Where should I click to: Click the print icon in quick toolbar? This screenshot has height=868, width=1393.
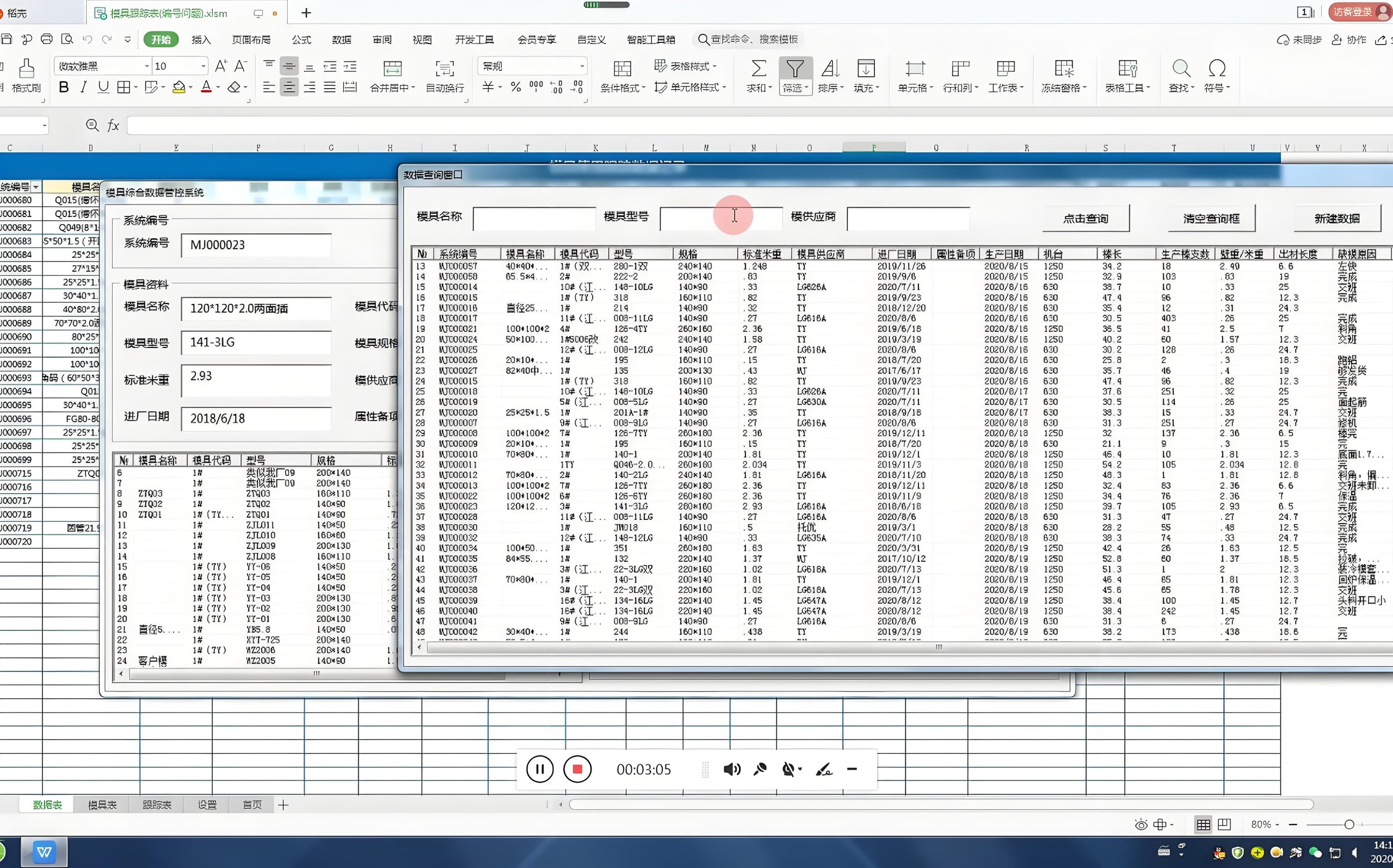point(46,39)
